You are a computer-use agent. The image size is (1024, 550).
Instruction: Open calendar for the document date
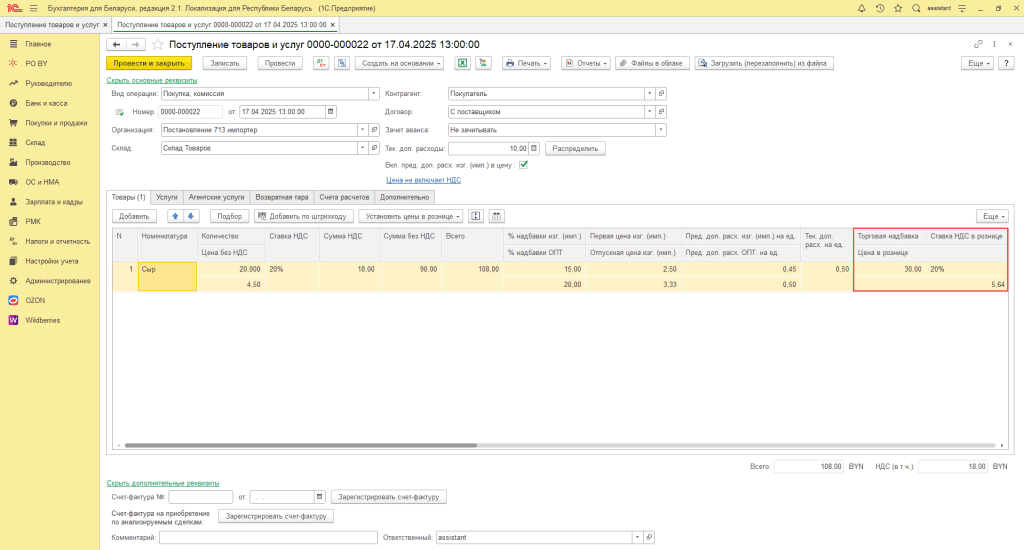330,112
